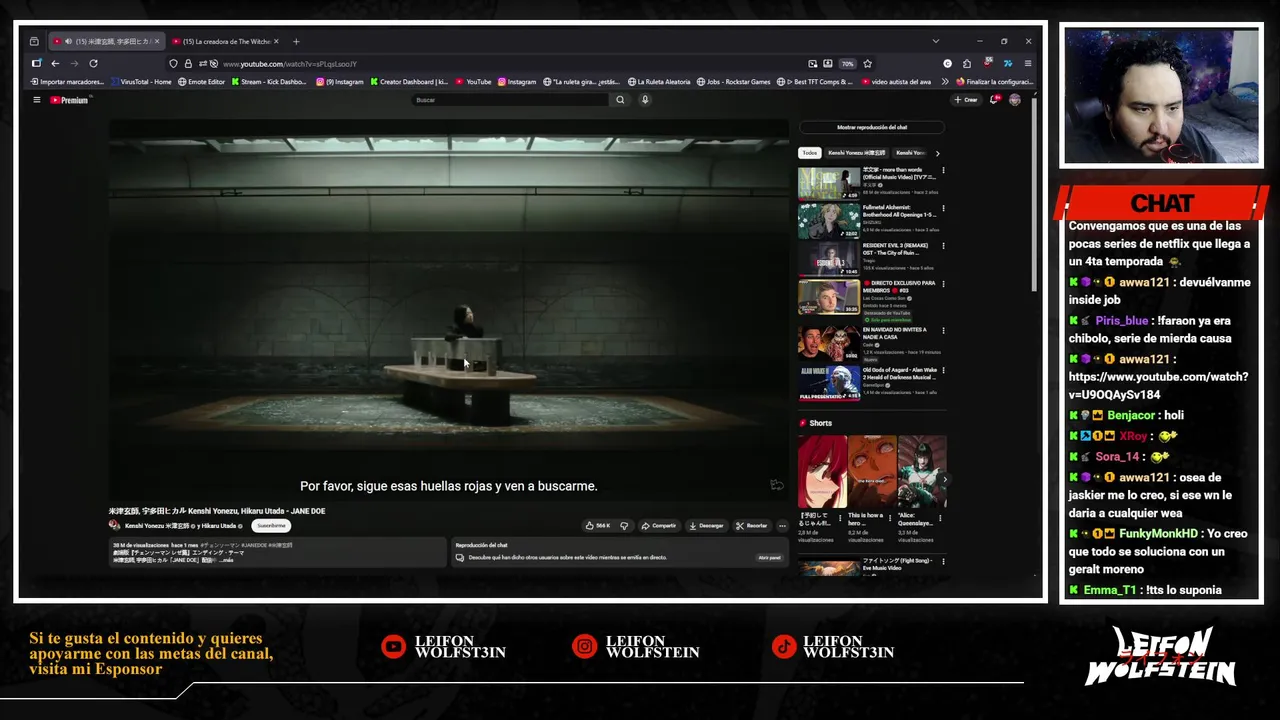The image size is (1280, 720).
Task: Open awwa121's YouTube link in stream chat
Action: point(1158,386)
